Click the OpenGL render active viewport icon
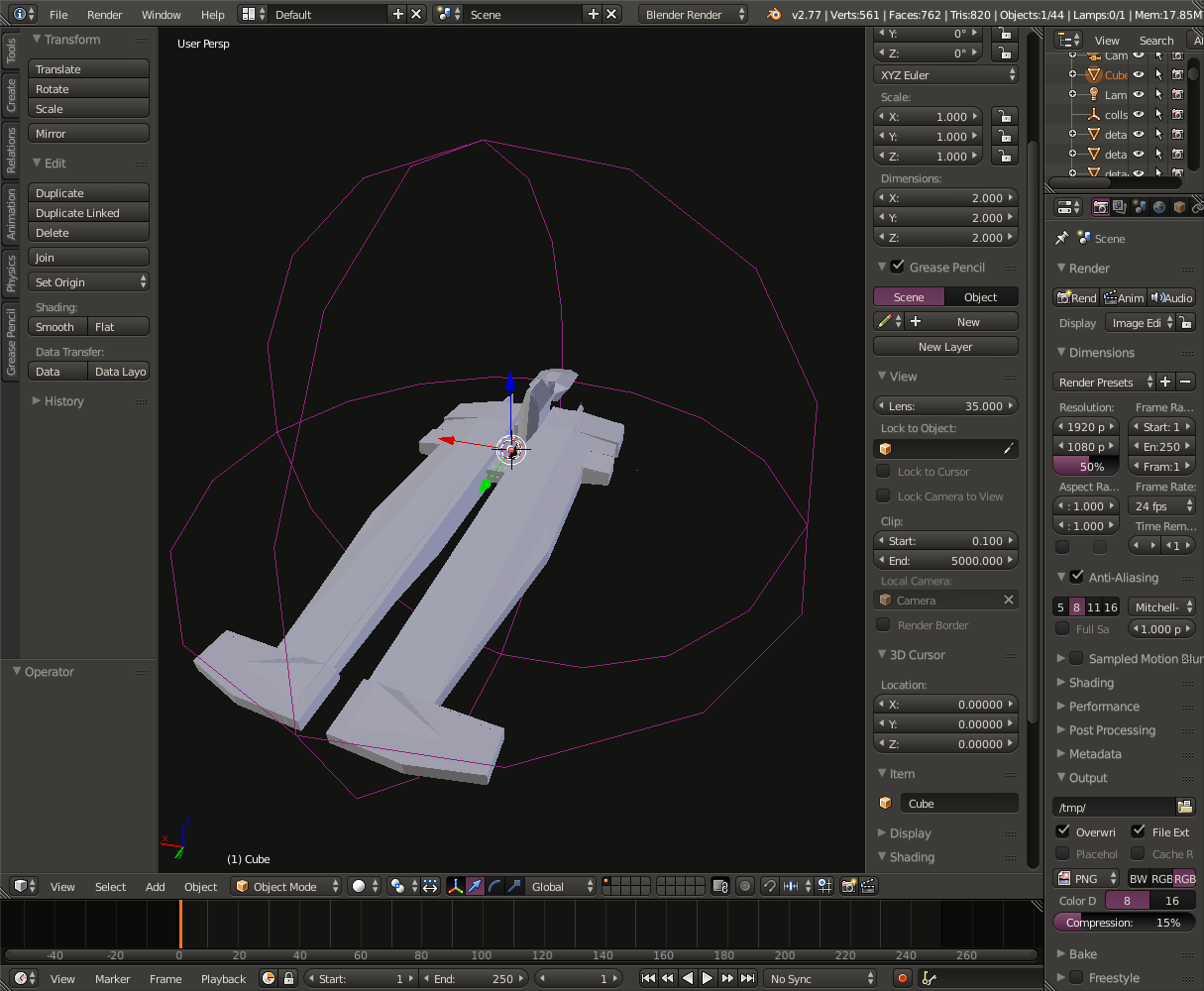This screenshot has width=1204, height=991. (x=848, y=886)
